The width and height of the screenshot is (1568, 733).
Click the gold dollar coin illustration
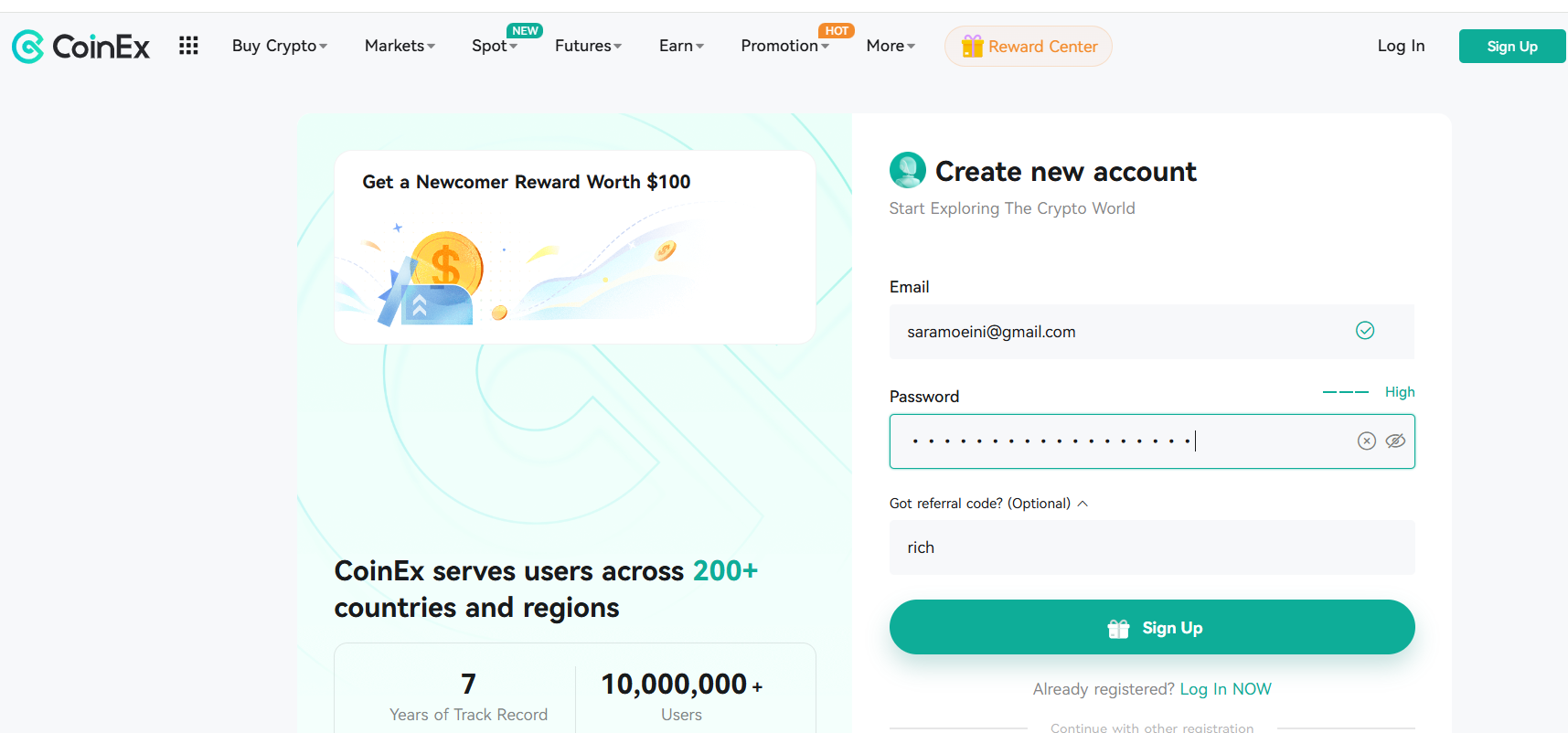[x=446, y=264]
